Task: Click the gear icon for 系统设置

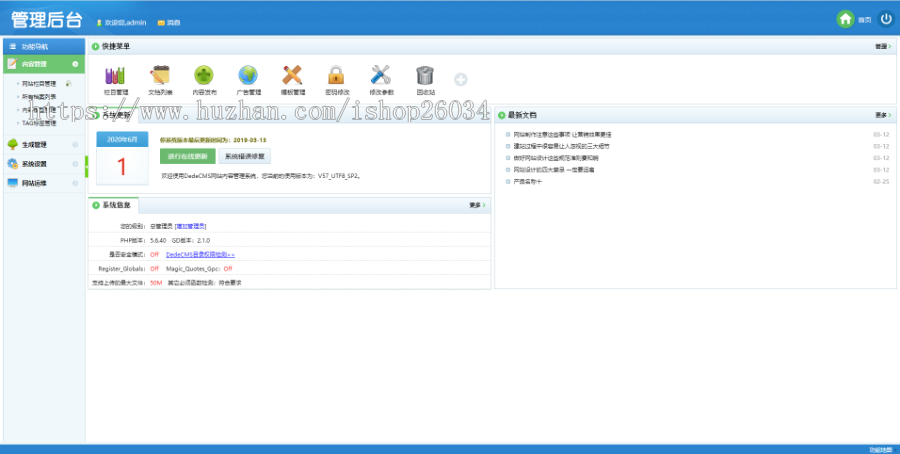Action: tap(13, 164)
